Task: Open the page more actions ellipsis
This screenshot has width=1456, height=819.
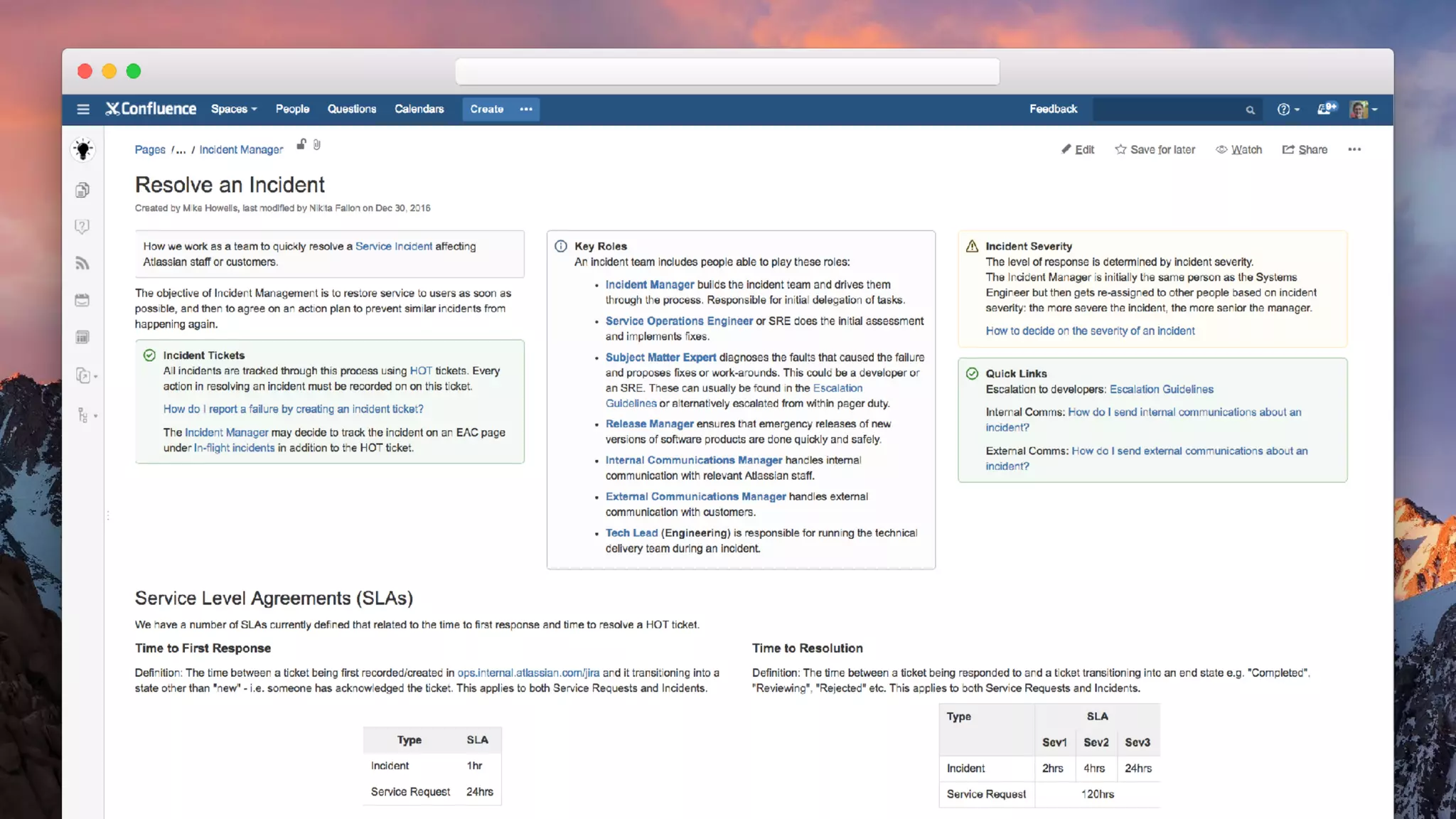Action: point(1354,149)
